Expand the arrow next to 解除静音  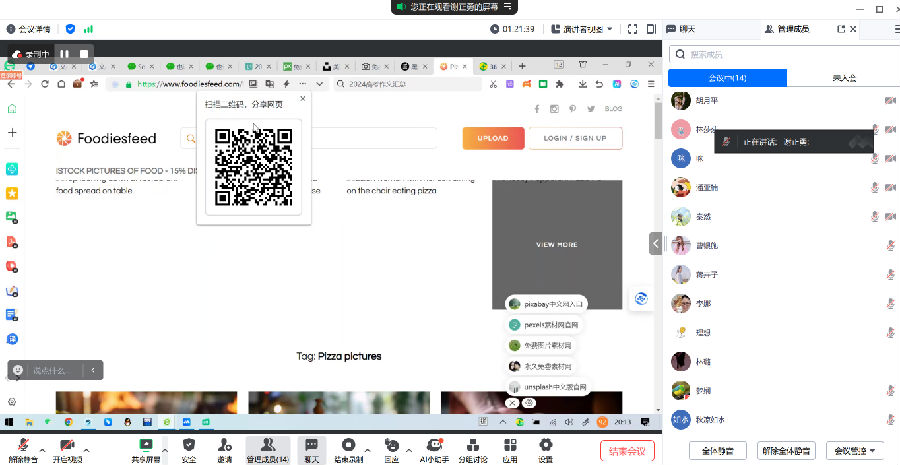tap(44, 444)
